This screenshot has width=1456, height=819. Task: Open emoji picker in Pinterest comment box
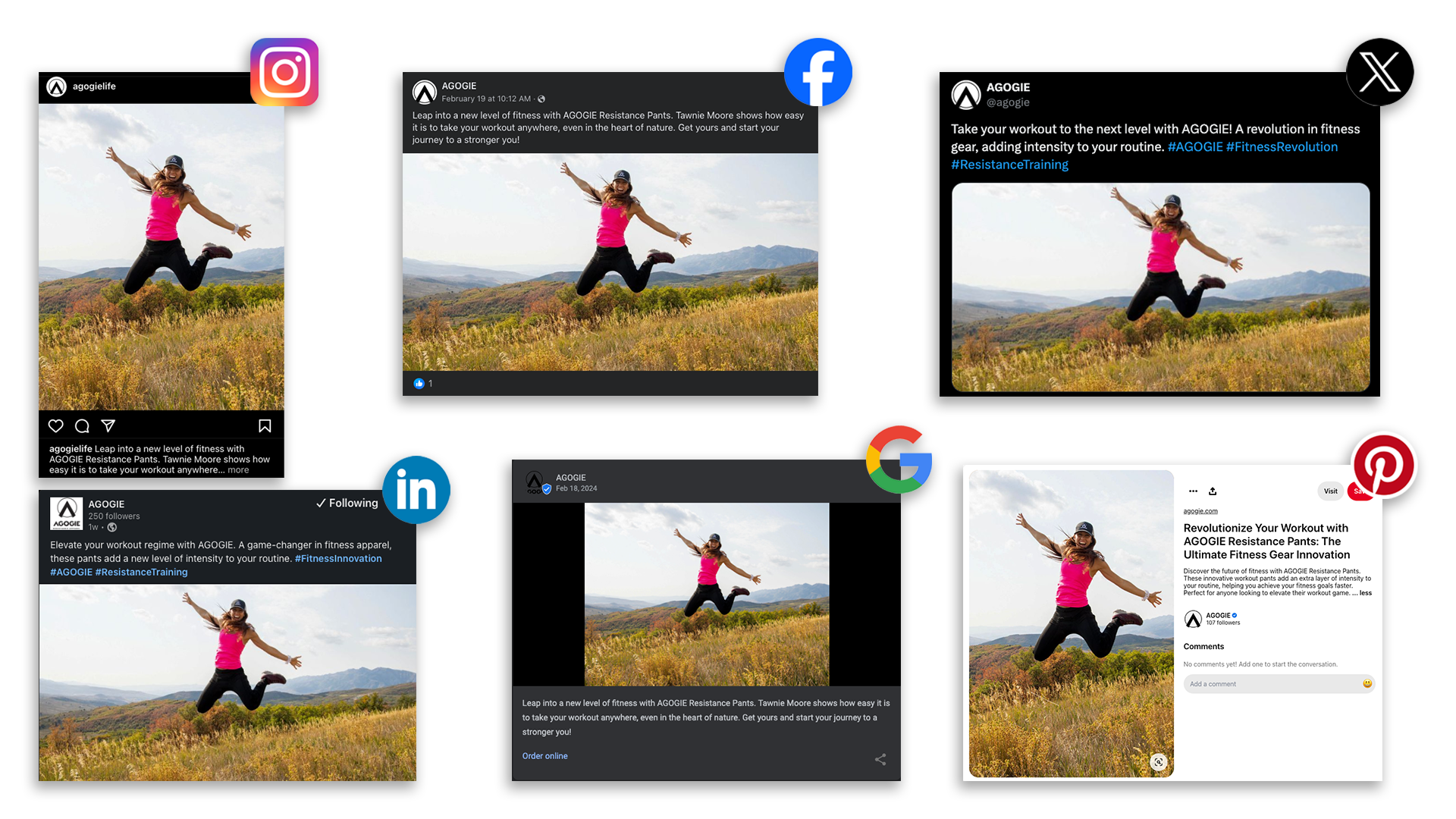[1367, 684]
